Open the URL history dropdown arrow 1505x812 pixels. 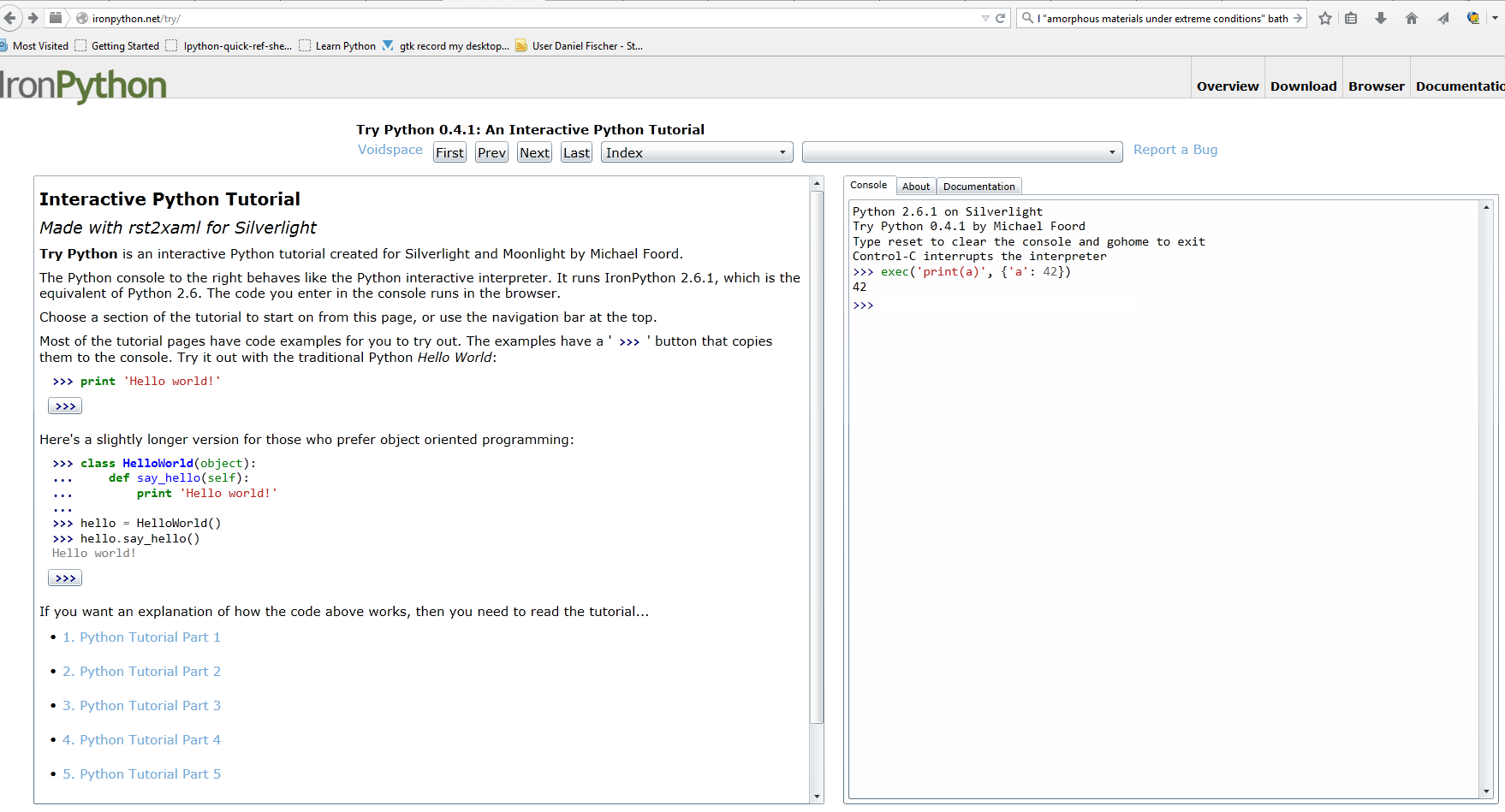click(x=985, y=18)
